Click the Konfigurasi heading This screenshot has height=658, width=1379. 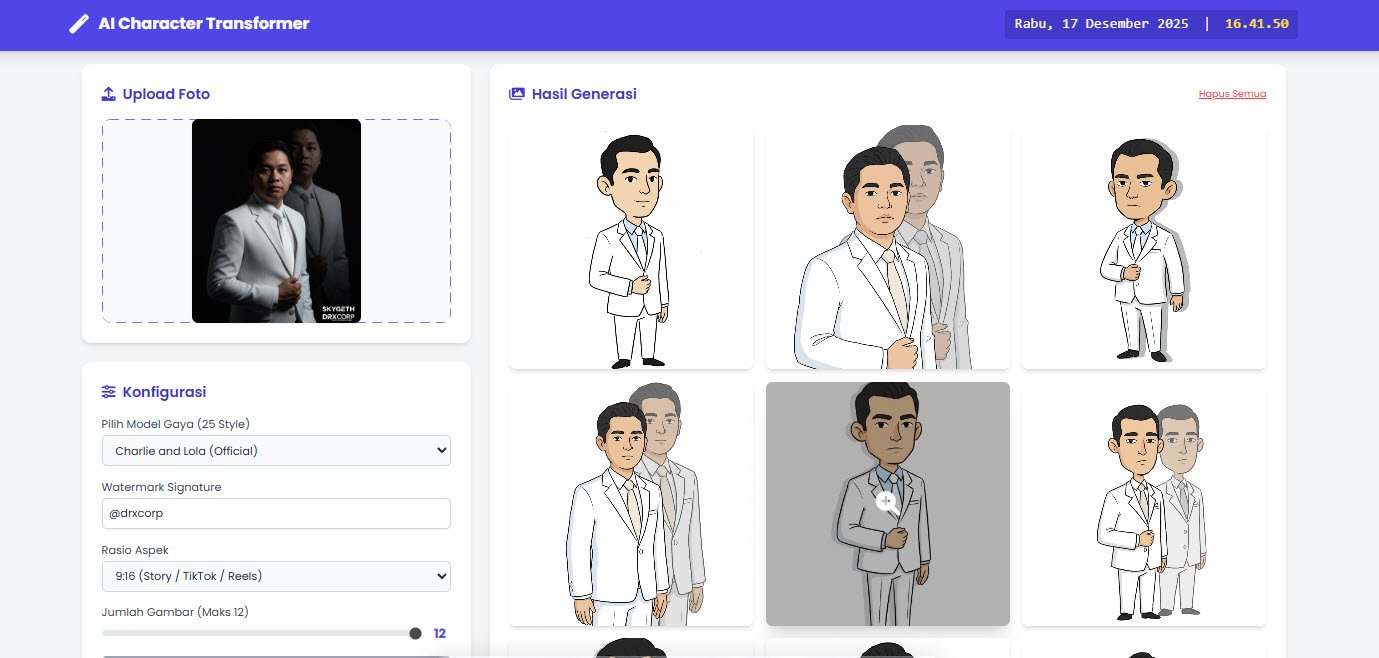click(164, 392)
